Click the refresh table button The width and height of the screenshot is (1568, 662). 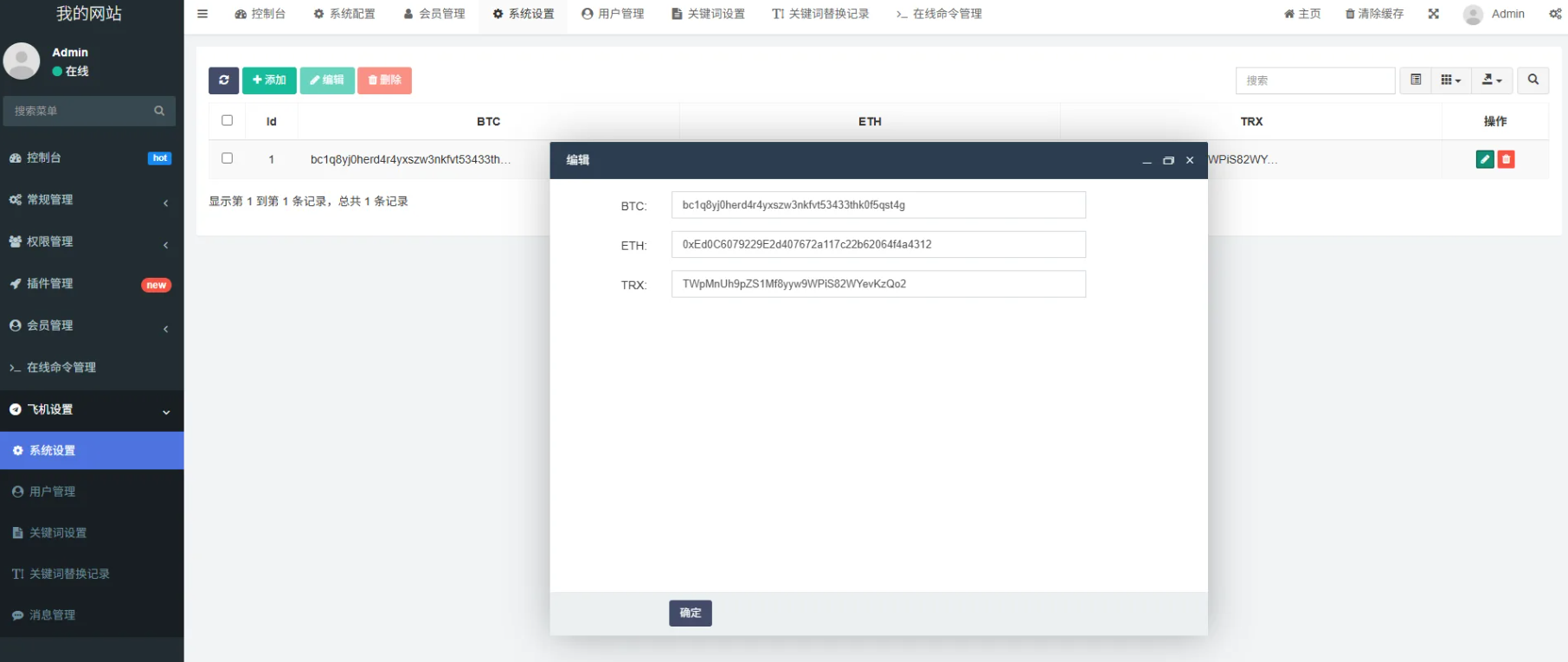pyautogui.click(x=223, y=80)
